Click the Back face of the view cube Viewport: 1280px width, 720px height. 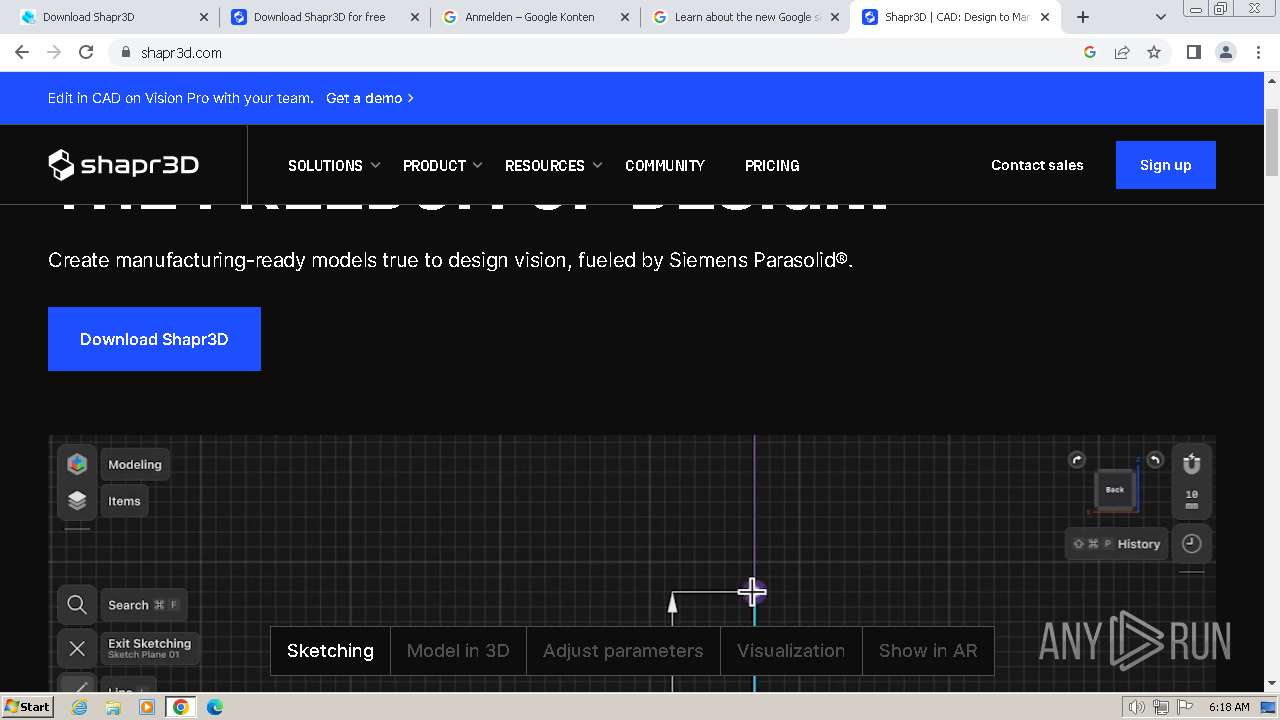tap(1115, 490)
